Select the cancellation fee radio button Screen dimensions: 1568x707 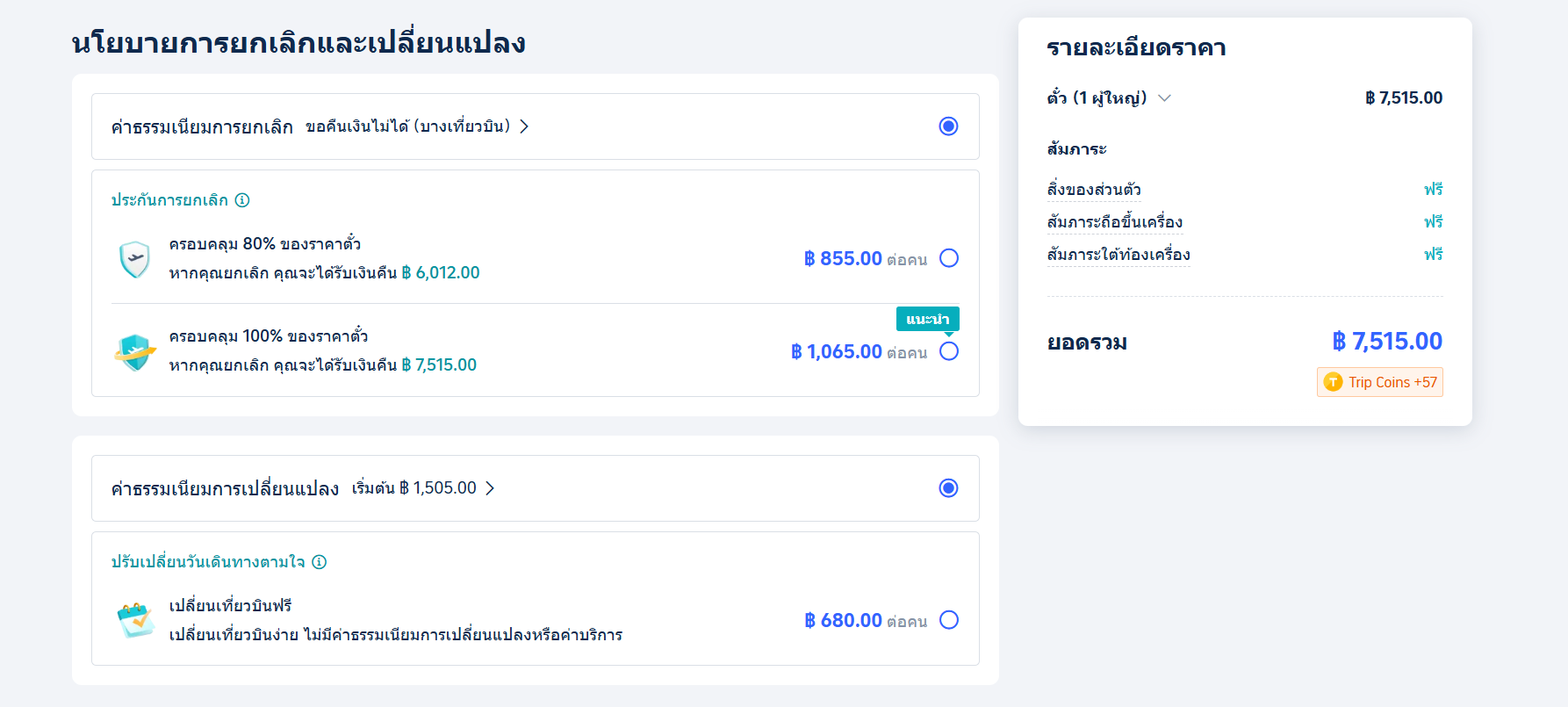pyautogui.click(x=948, y=126)
